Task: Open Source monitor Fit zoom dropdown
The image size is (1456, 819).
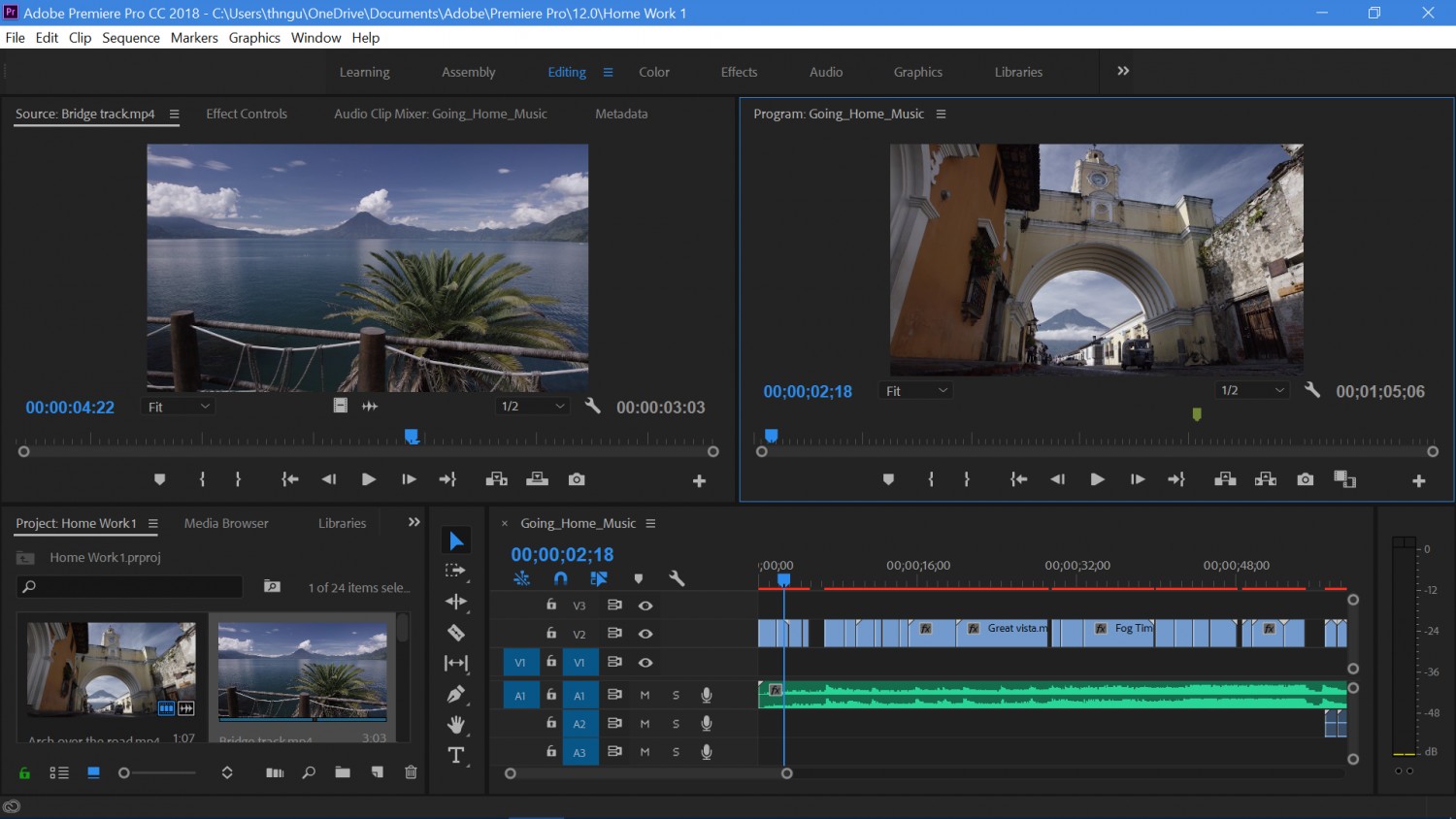Action: pos(179,407)
